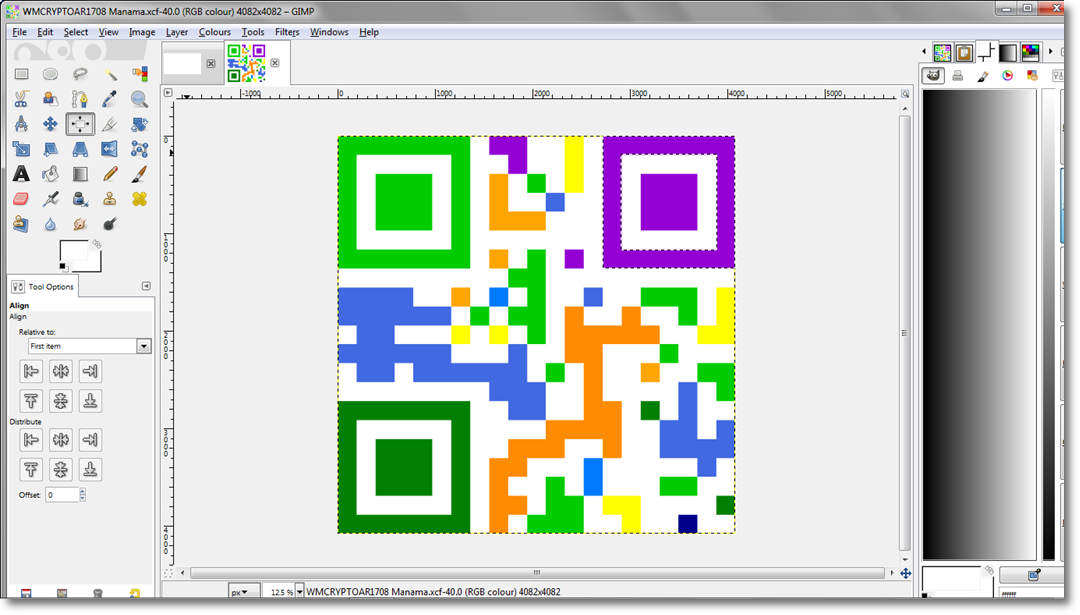Switch to Watercolour brush colour selector
The width and height of the screenshot is (1080, 615).
[983, 76]
